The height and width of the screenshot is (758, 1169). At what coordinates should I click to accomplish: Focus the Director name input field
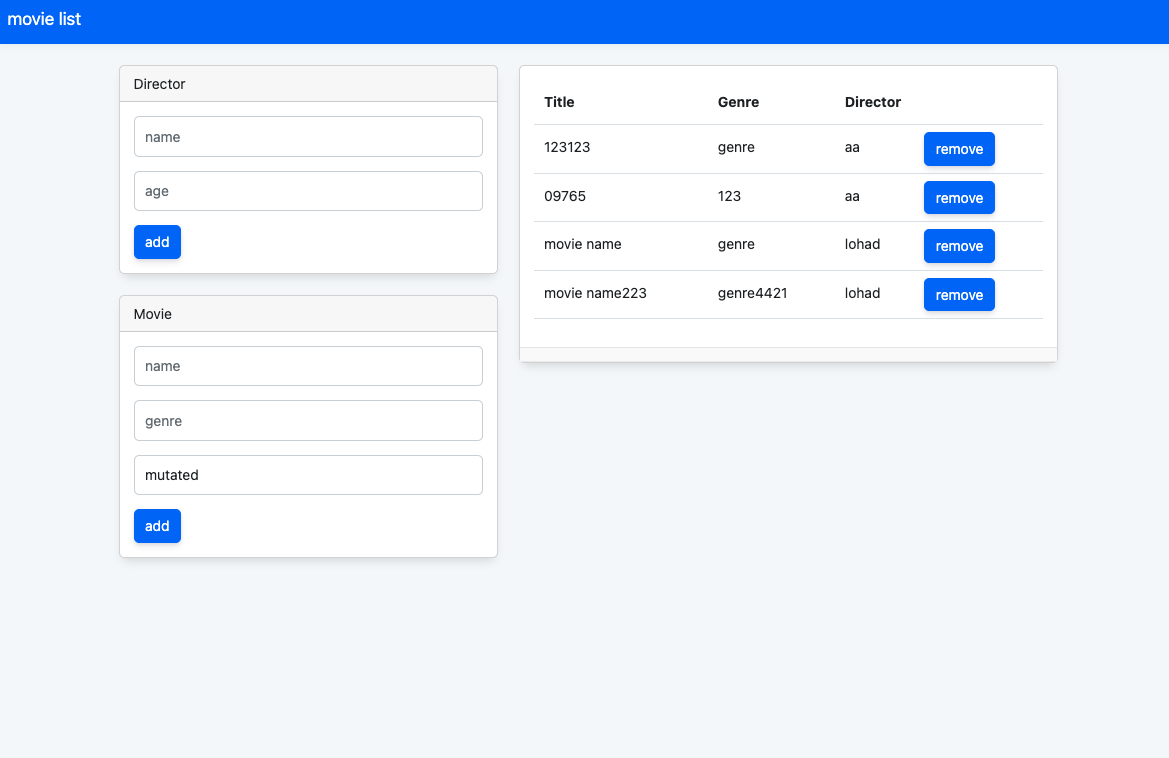click(308, 136)
